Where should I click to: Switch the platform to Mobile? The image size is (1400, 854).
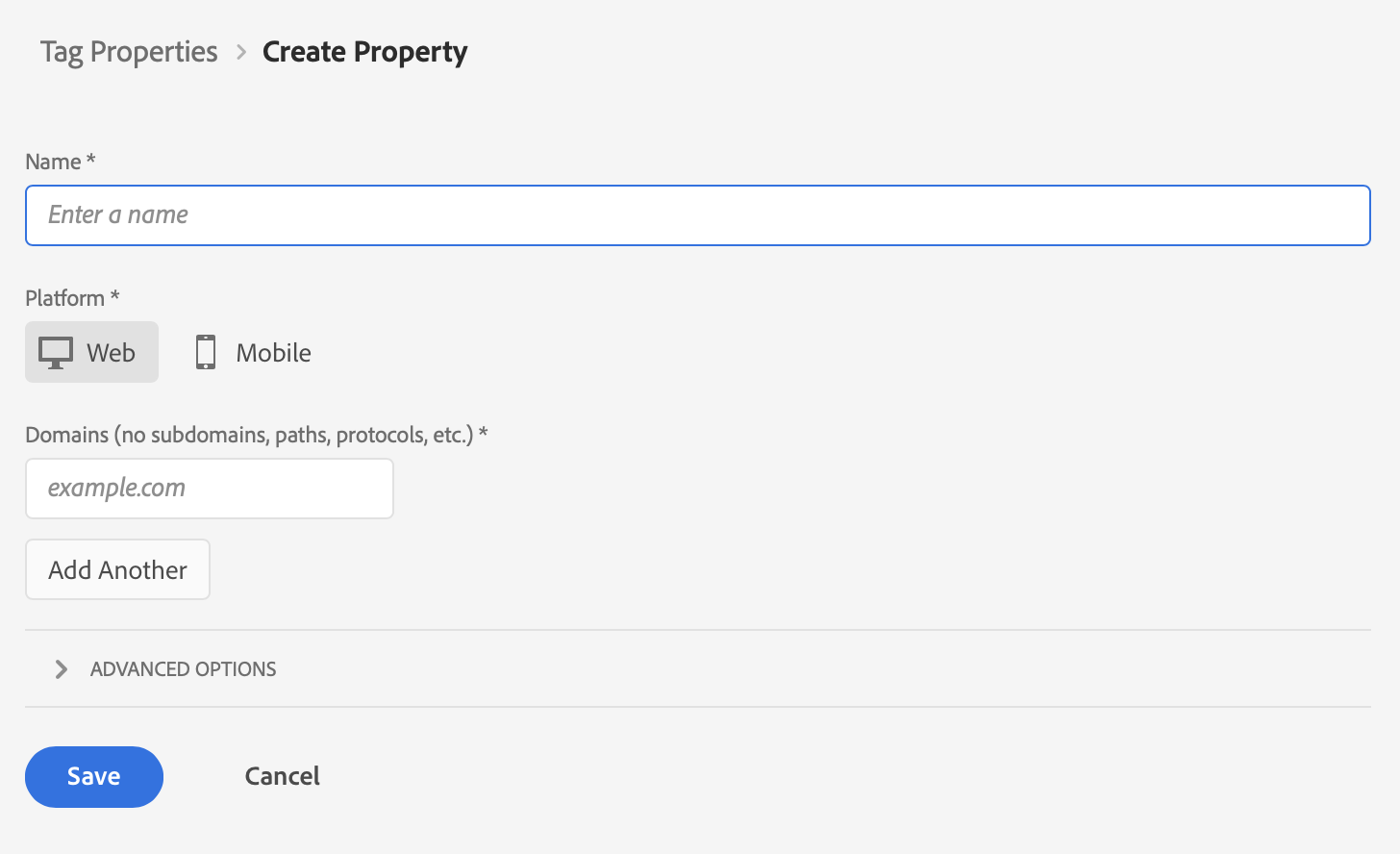254,353
